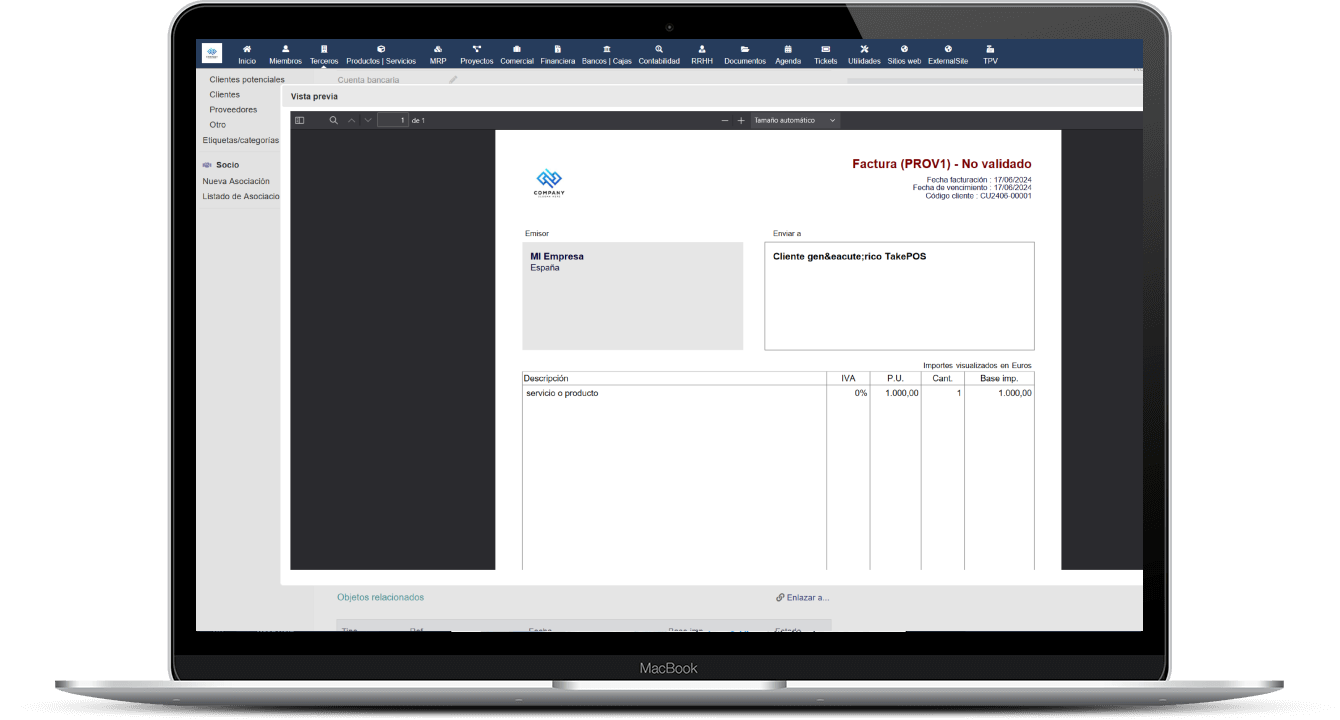Open the TPV point of sale
This screenshot has height=720, width=1340.
tap(990, 54)
